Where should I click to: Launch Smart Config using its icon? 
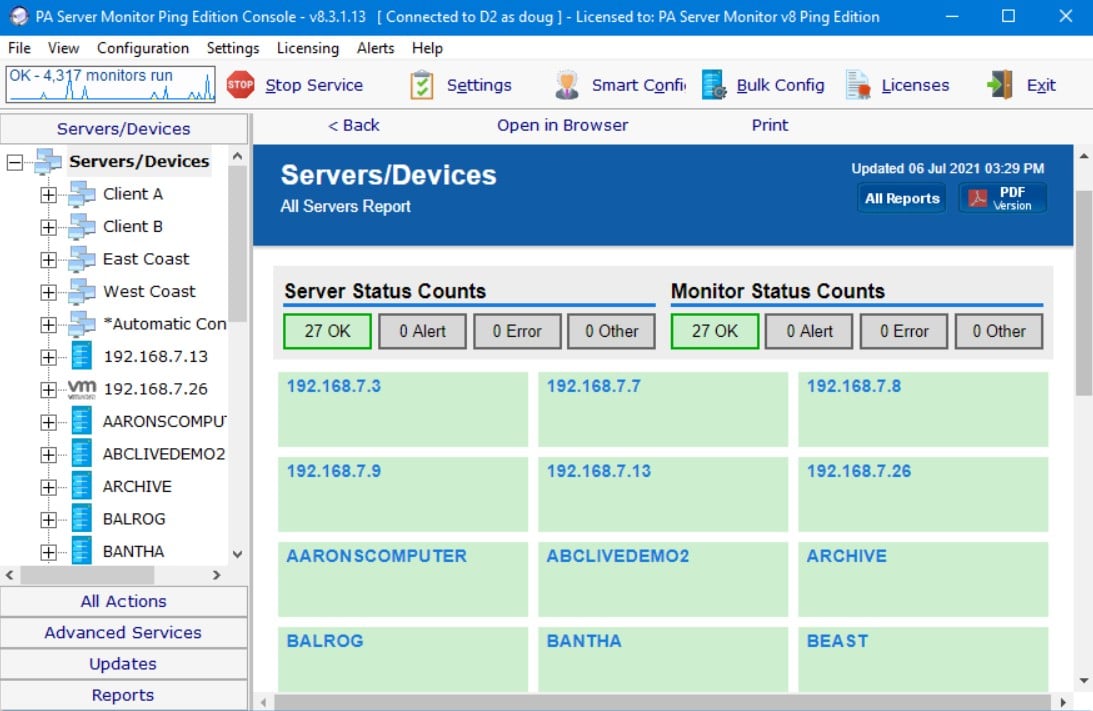[x=566, y=85]
